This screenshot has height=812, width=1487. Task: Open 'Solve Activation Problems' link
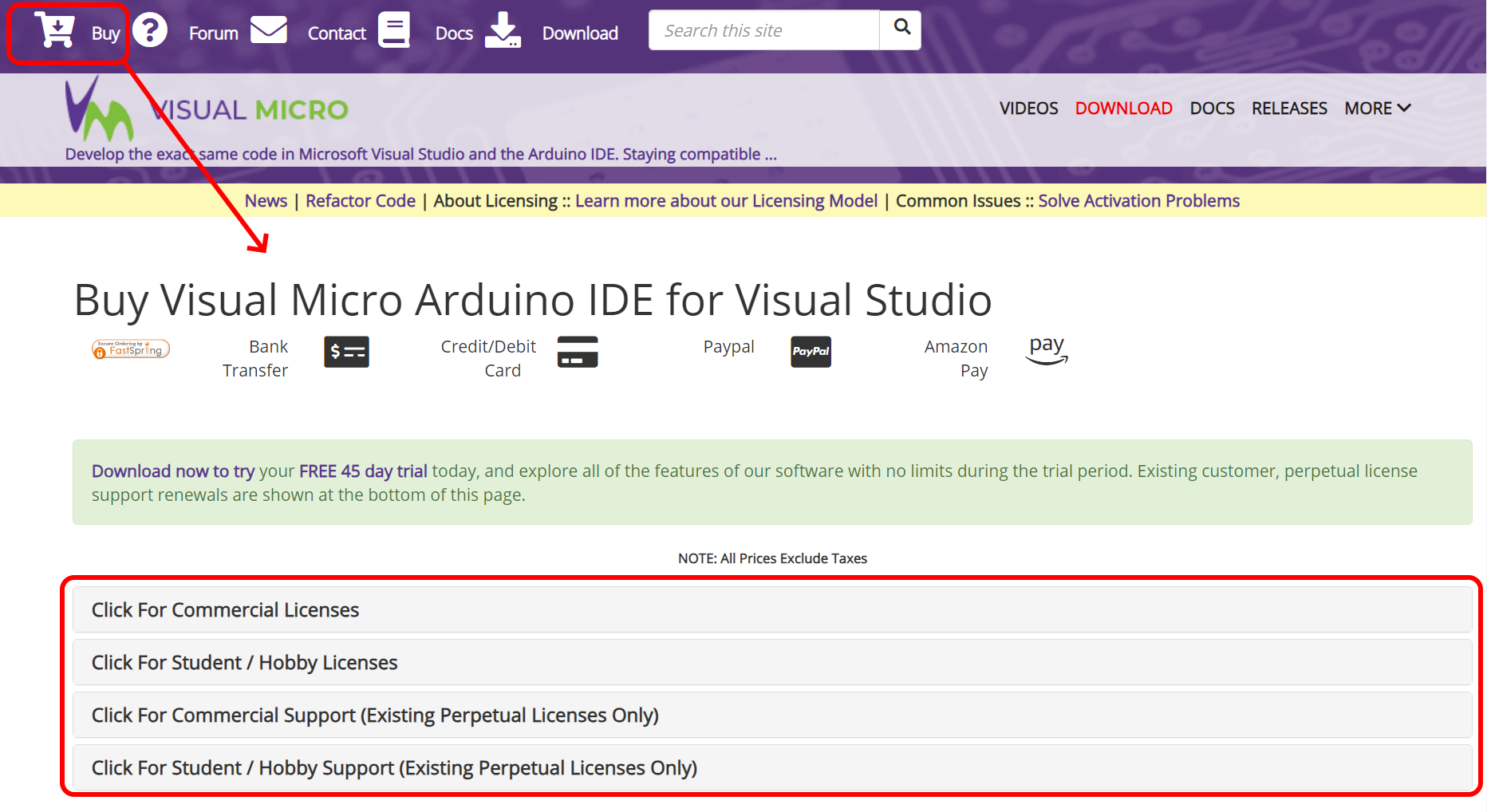pyautogui.click(x=1139, y=201)
